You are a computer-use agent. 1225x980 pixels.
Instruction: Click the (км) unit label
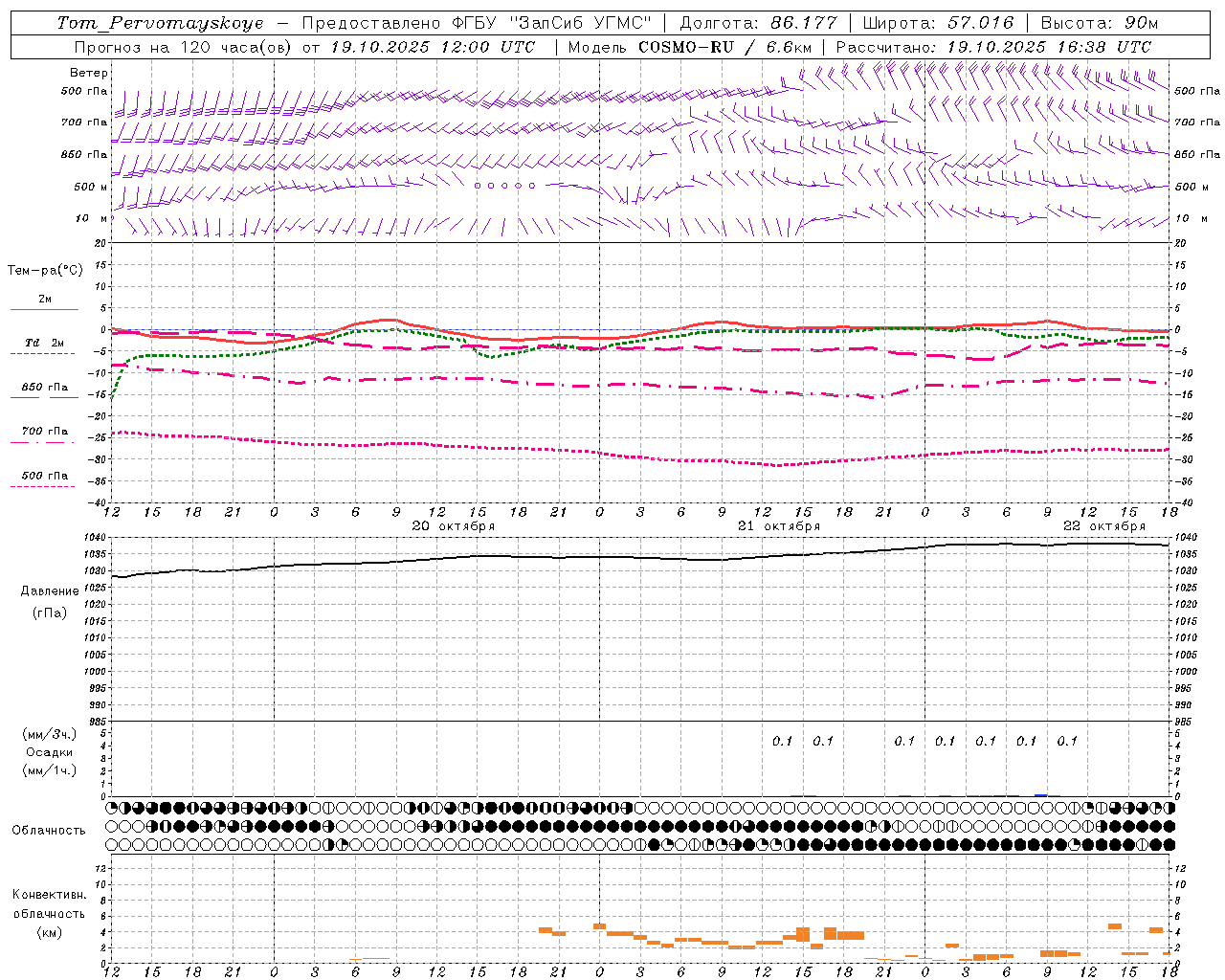point(49,931)
